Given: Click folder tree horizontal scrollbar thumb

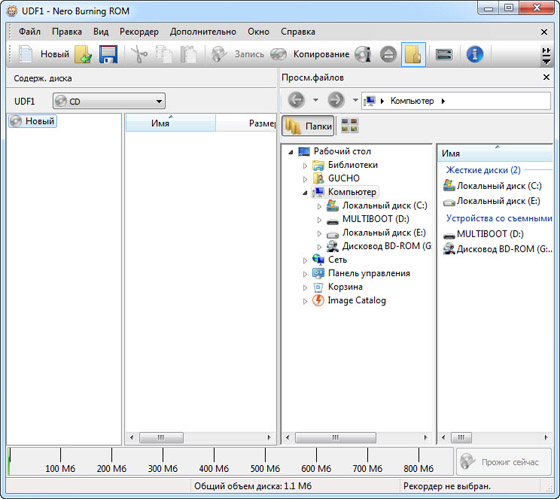Looking at the screenshot, I should click(x=336, y=438).
